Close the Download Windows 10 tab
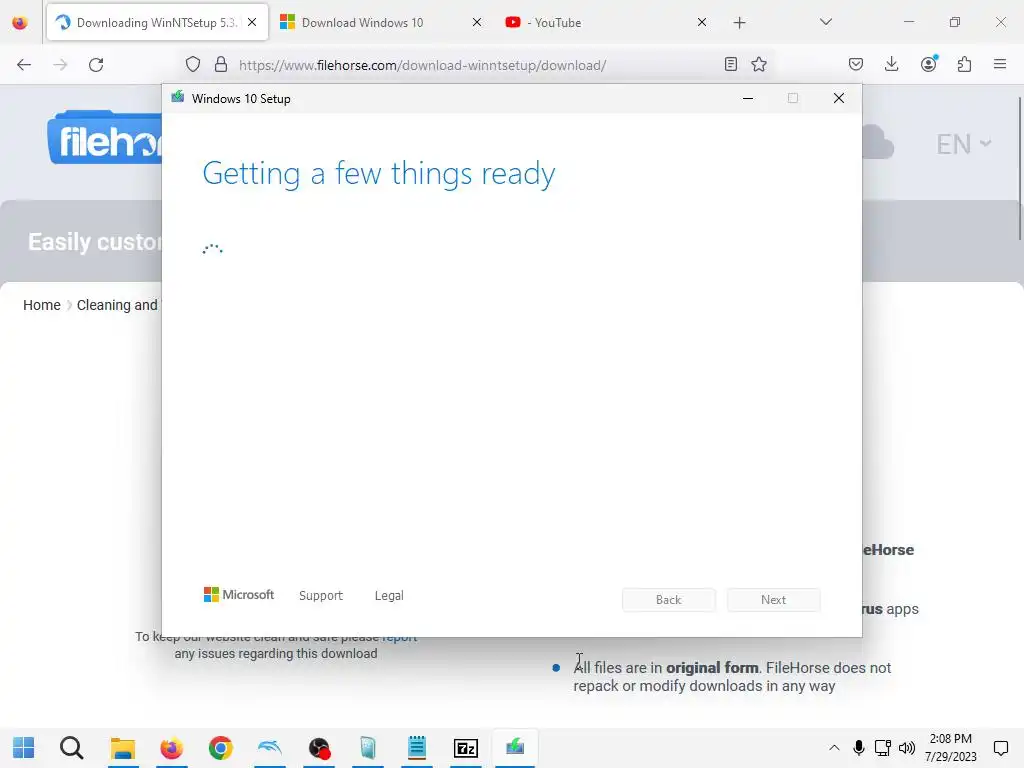The width and height of the screenshot is (1024, 768). (477, 22)
